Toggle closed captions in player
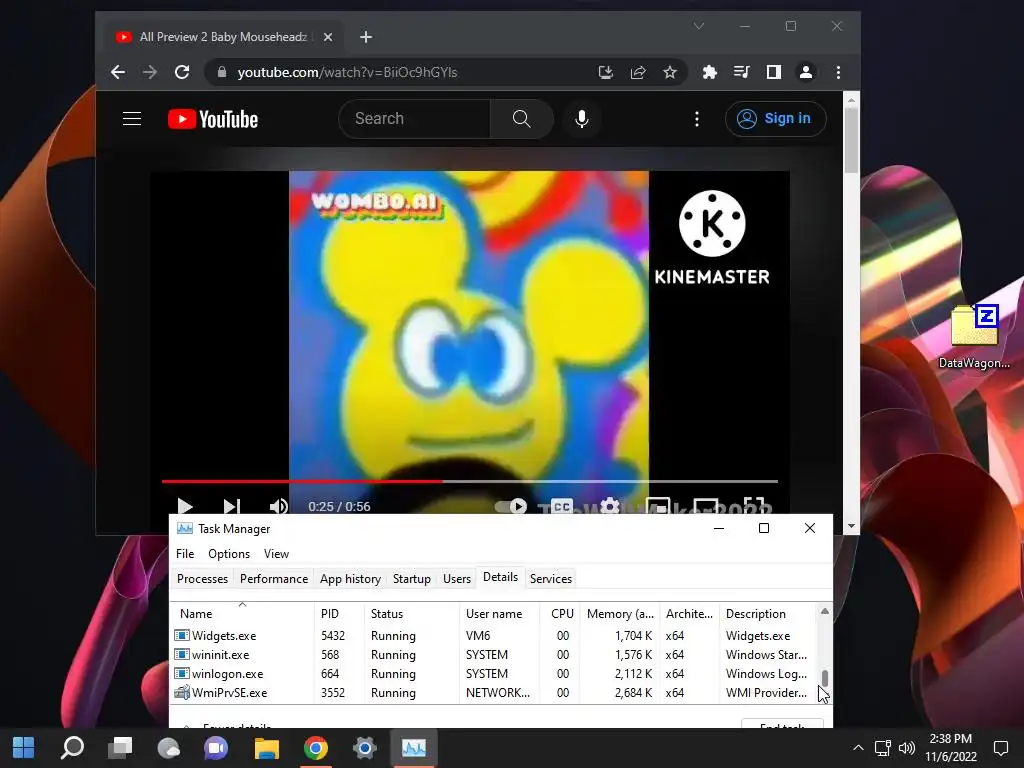1024x768 pixels. pos(562,506)
